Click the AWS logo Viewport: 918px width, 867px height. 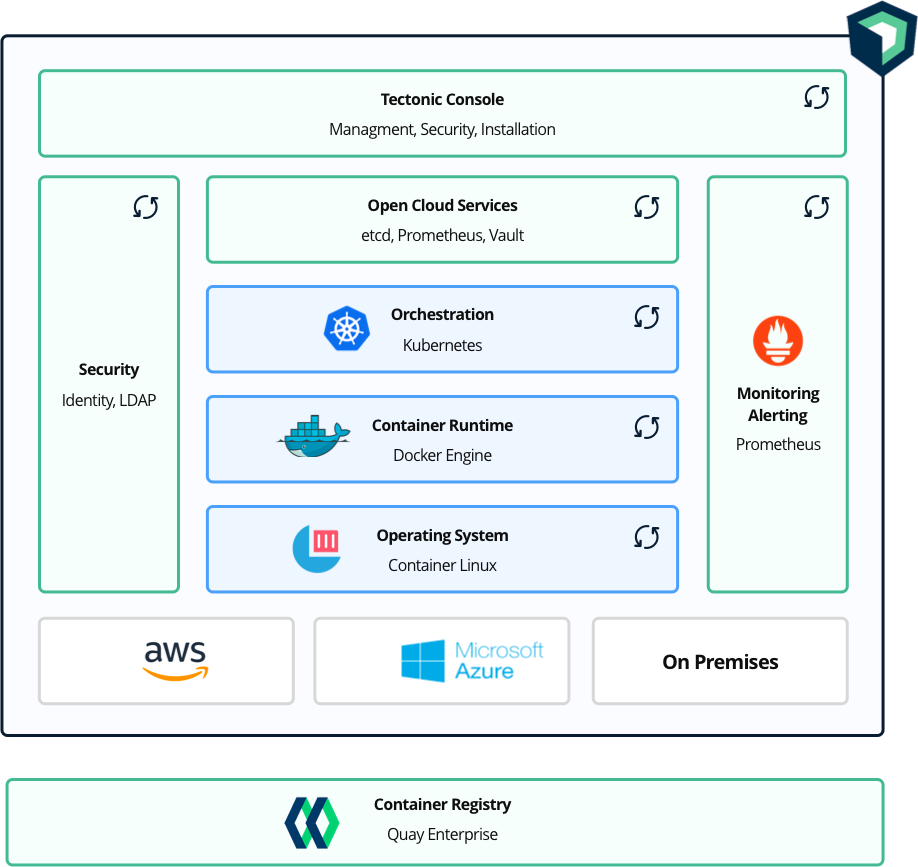pos(176,661)
